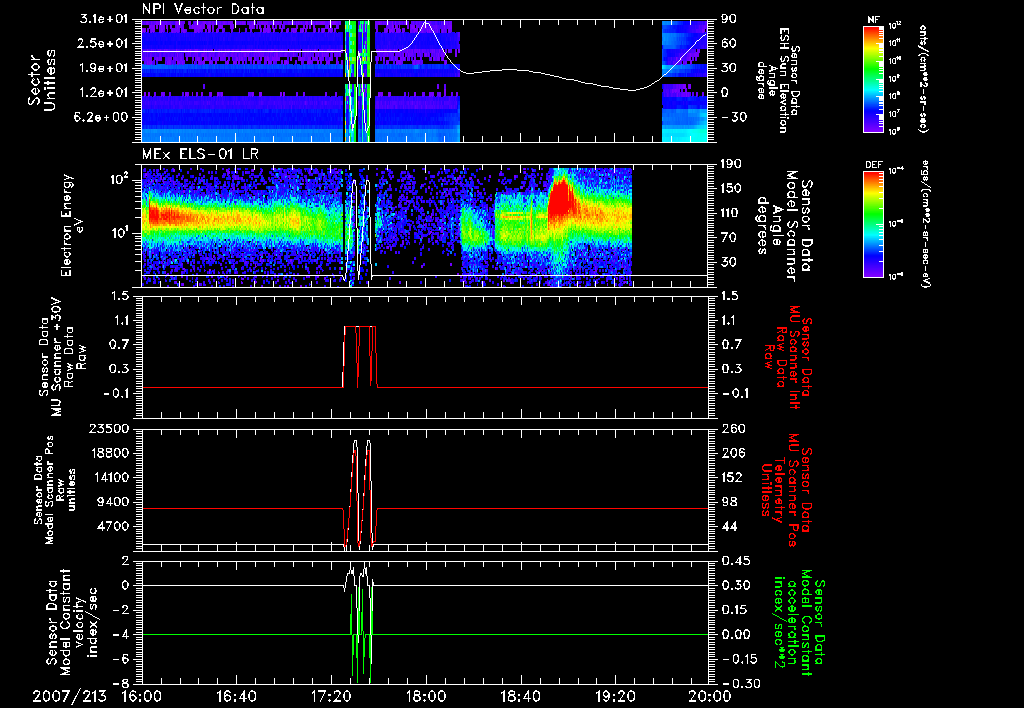1024x708 pixels.
Task: Click the "18800" scanner position tick label
Action: 110,453
